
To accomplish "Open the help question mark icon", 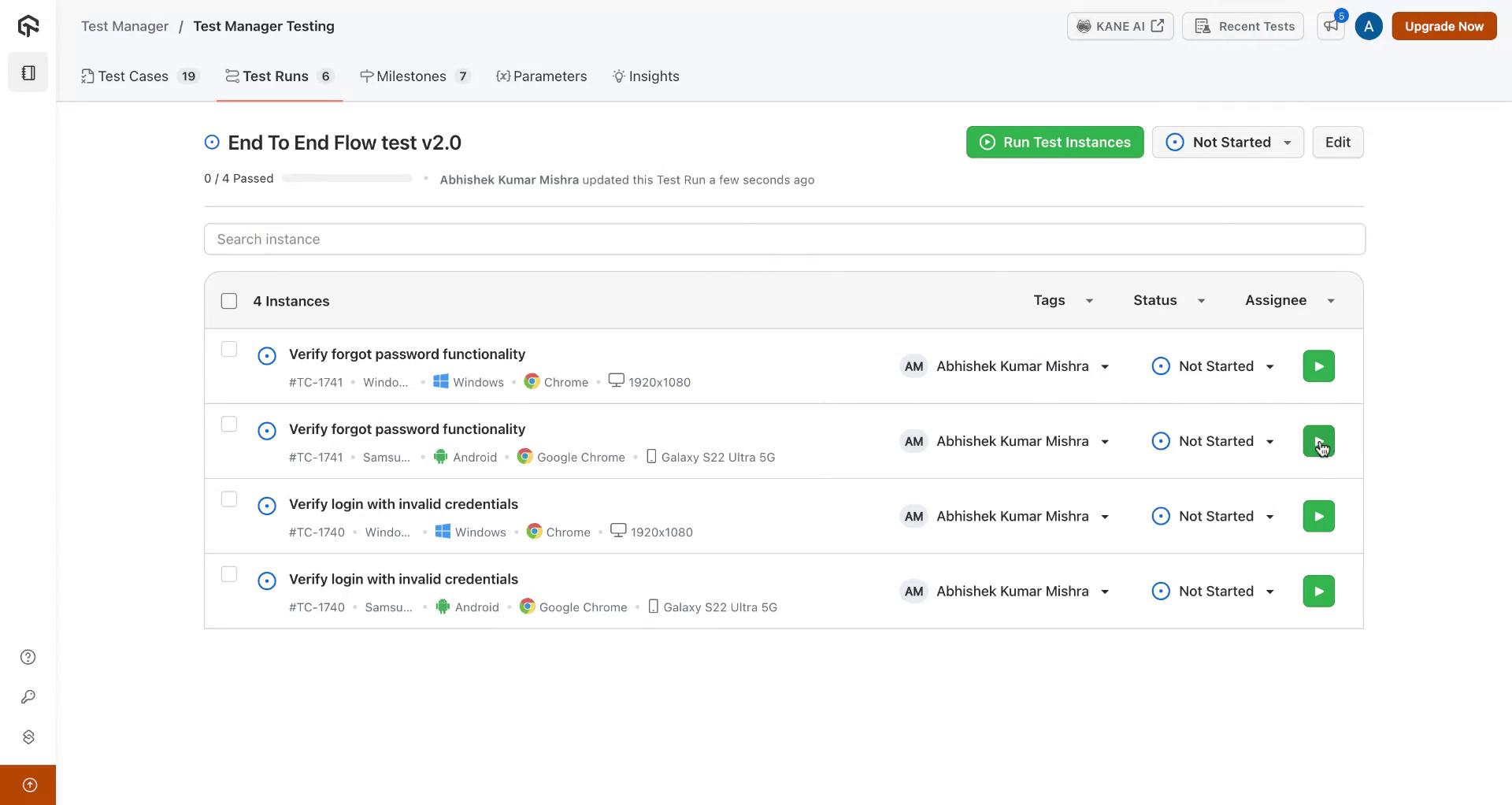I will pyautogui.click(x=28, y=657).
